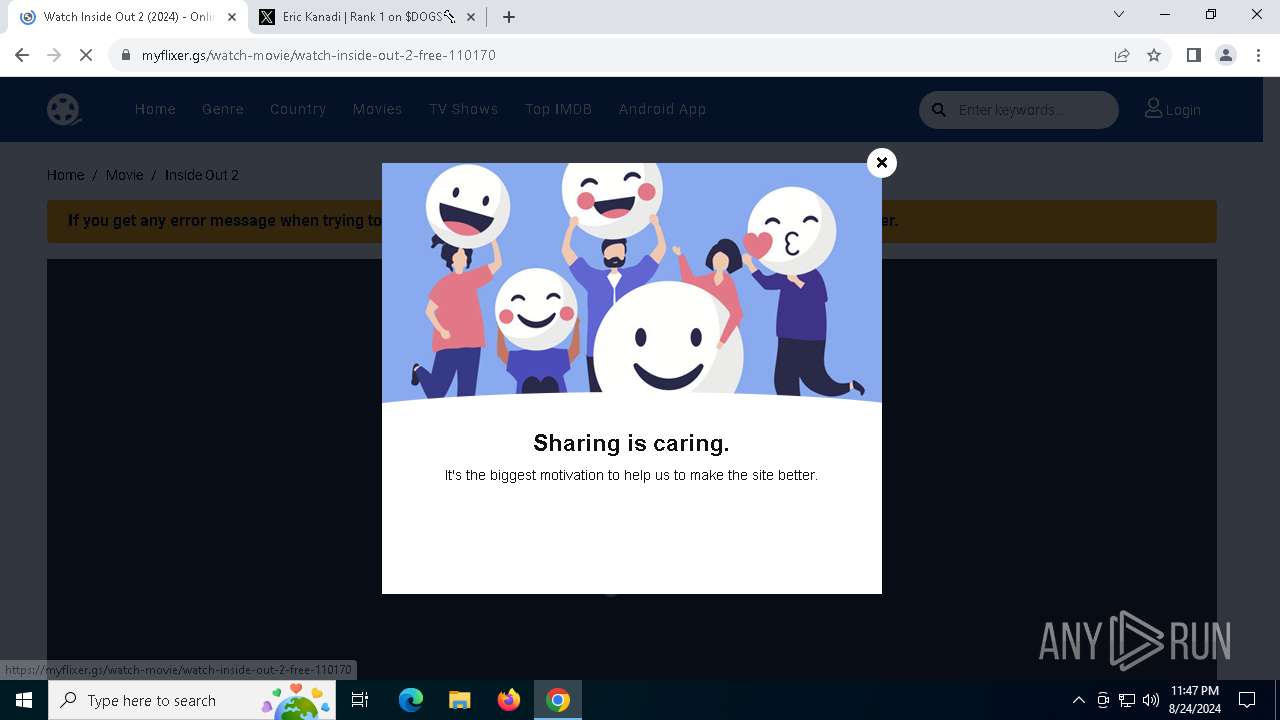Click the Chrome taskbar icon
This screenshot has height=720, width=1280.
click(x=558, y=700)
